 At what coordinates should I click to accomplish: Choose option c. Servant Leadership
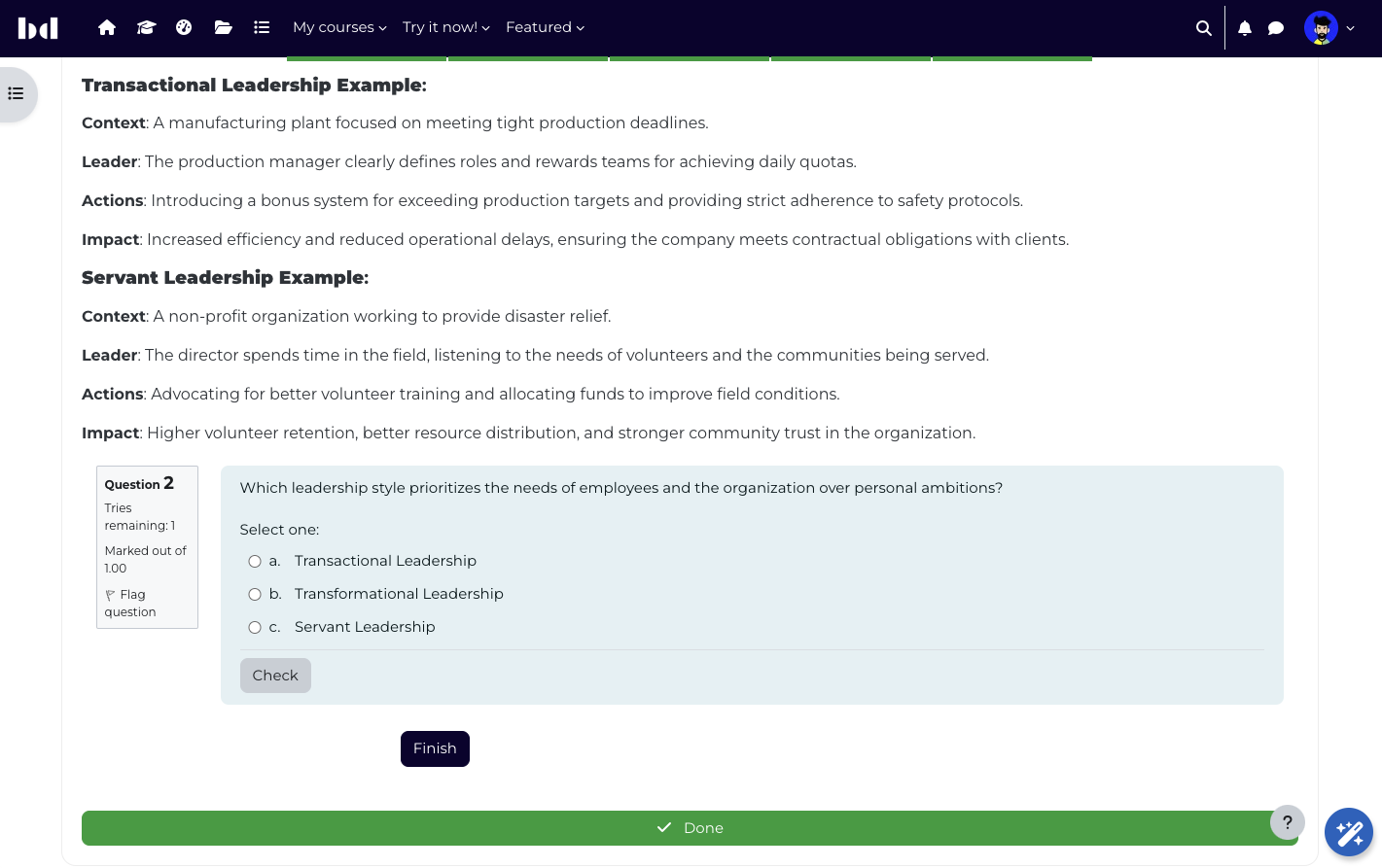[255, 627]
